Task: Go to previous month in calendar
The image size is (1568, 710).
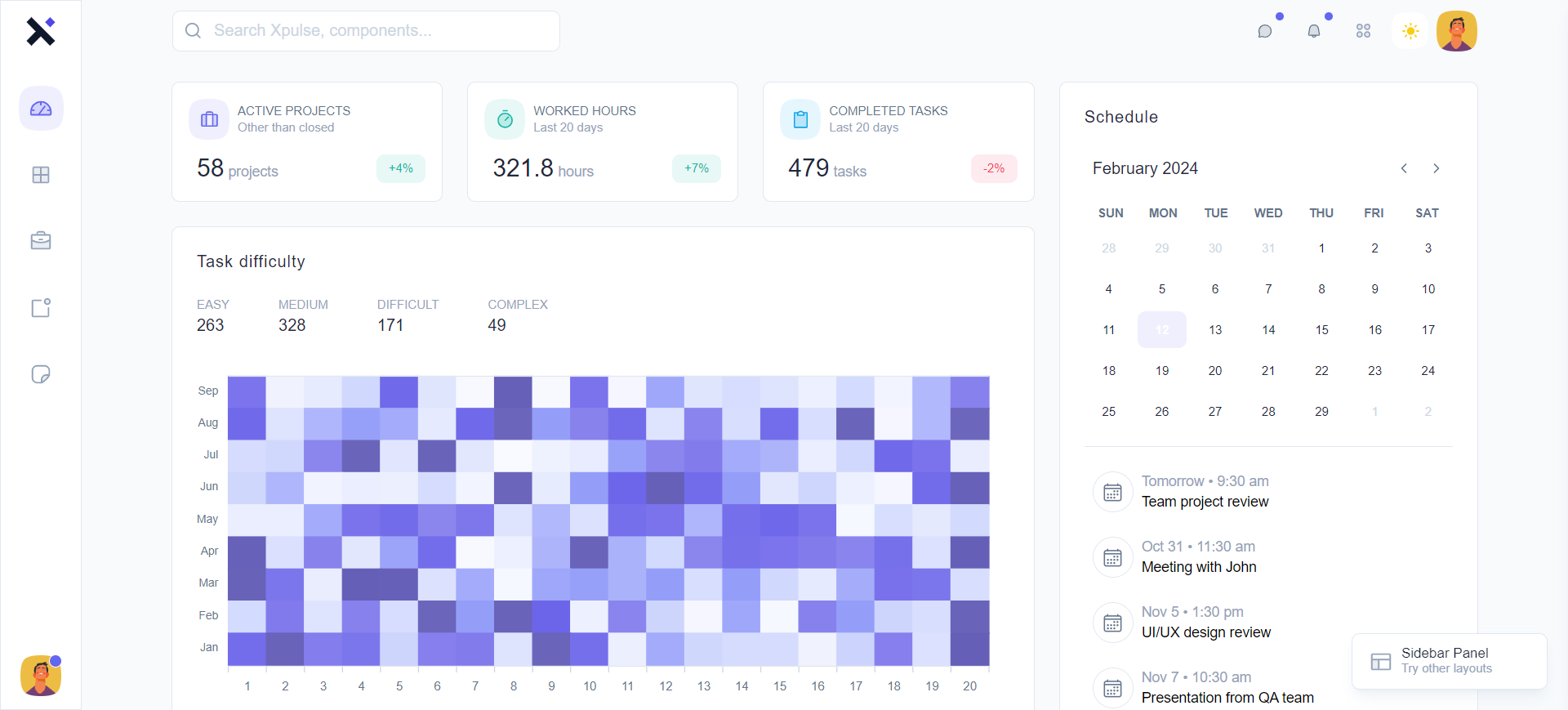Action: tap(1404, 168)
